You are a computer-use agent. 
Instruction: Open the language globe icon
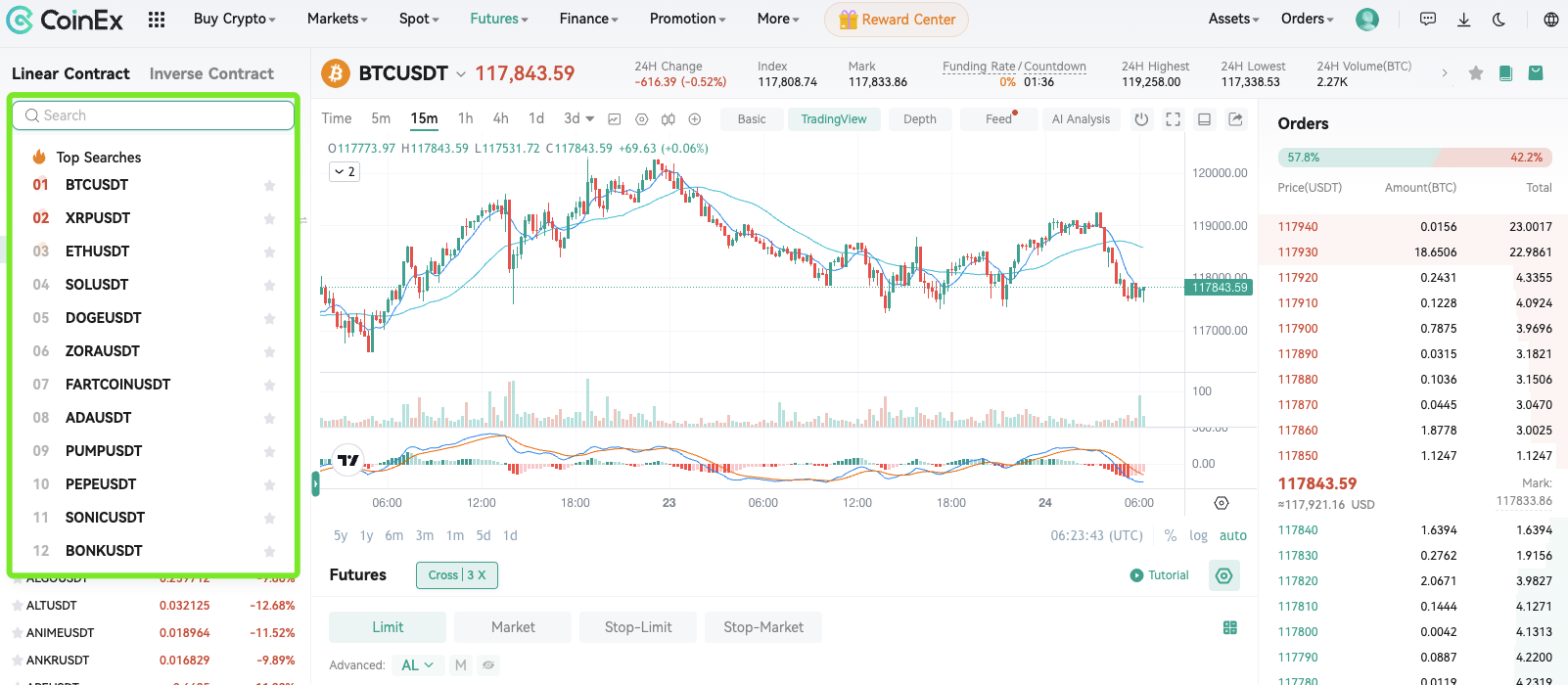[x=1551, y=20]
